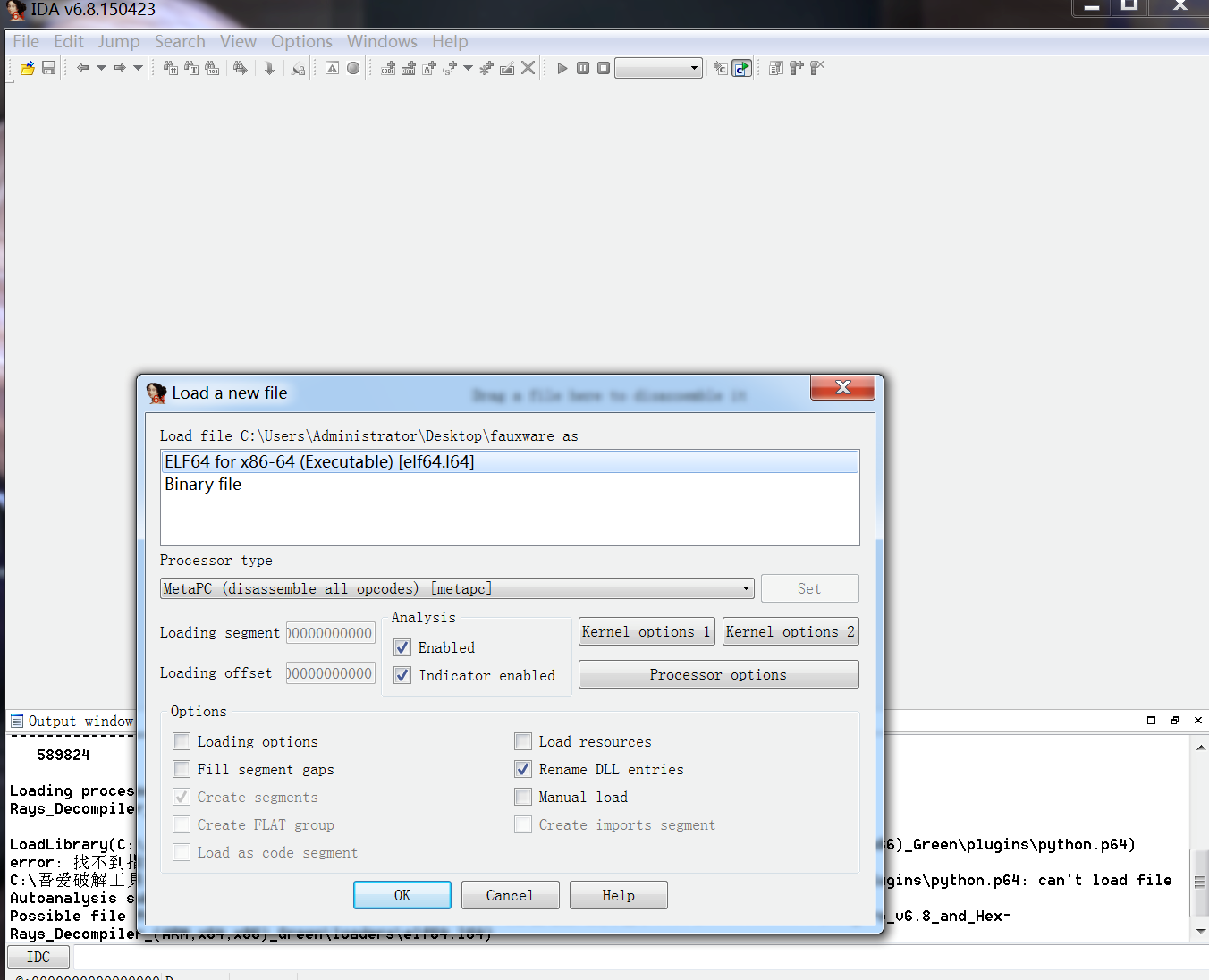Open the View menu
The image size is (1209, 980).
238,42
